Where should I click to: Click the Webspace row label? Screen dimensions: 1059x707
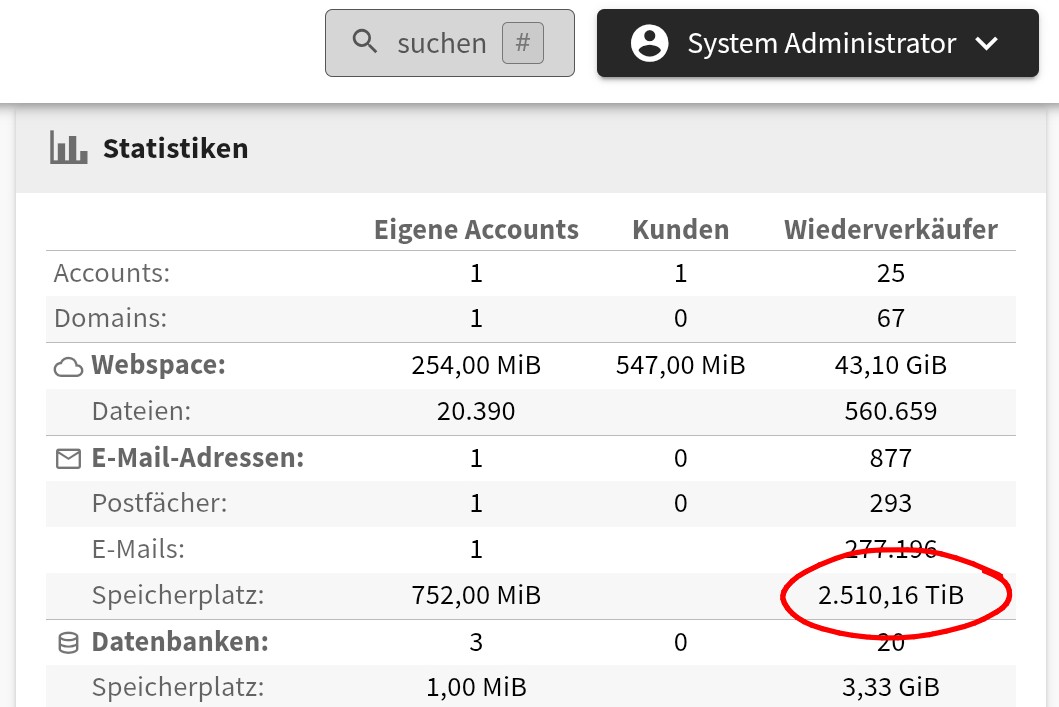pos(158,366)
